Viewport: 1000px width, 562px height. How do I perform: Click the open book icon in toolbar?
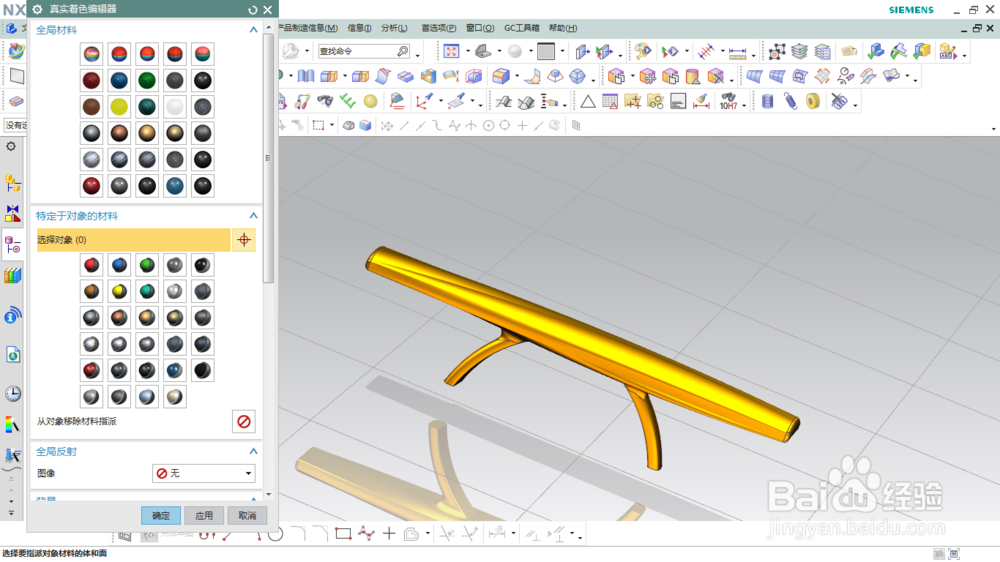[306, 76]
